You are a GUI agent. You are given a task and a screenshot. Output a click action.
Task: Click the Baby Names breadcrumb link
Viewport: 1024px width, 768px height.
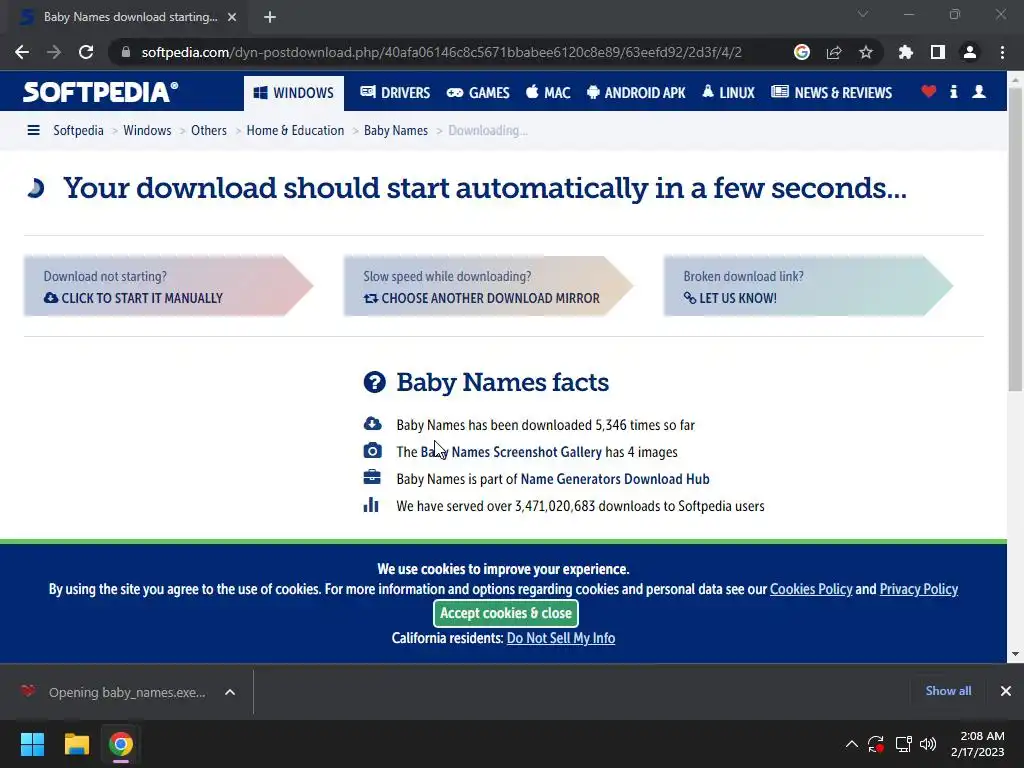396,131
